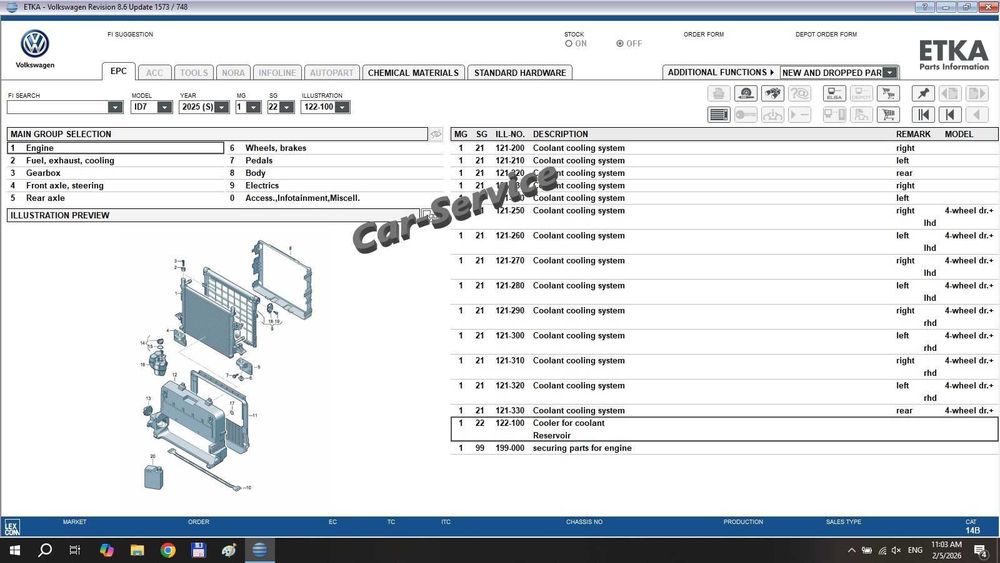The image size is (1000, 563).
Task: Select the stock OFF radio button
Action: (x=620, y=44)
